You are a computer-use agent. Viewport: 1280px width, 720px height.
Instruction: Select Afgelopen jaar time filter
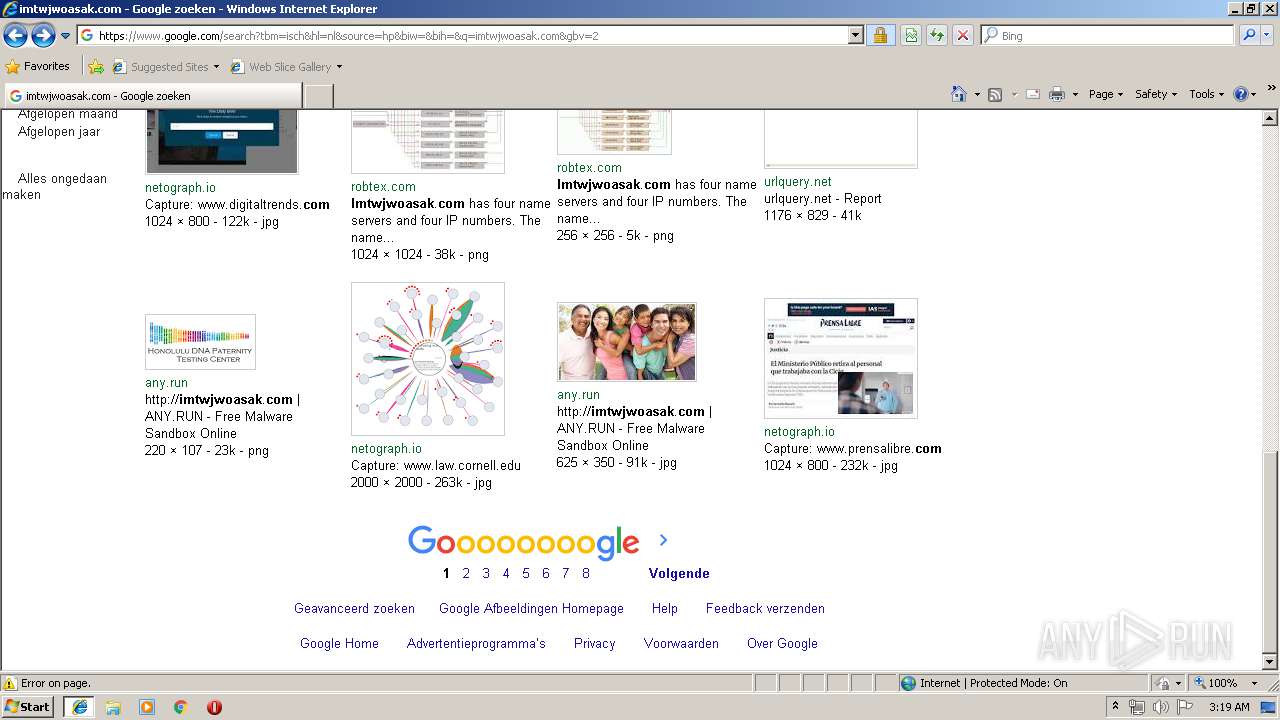(x=59, y=131)
